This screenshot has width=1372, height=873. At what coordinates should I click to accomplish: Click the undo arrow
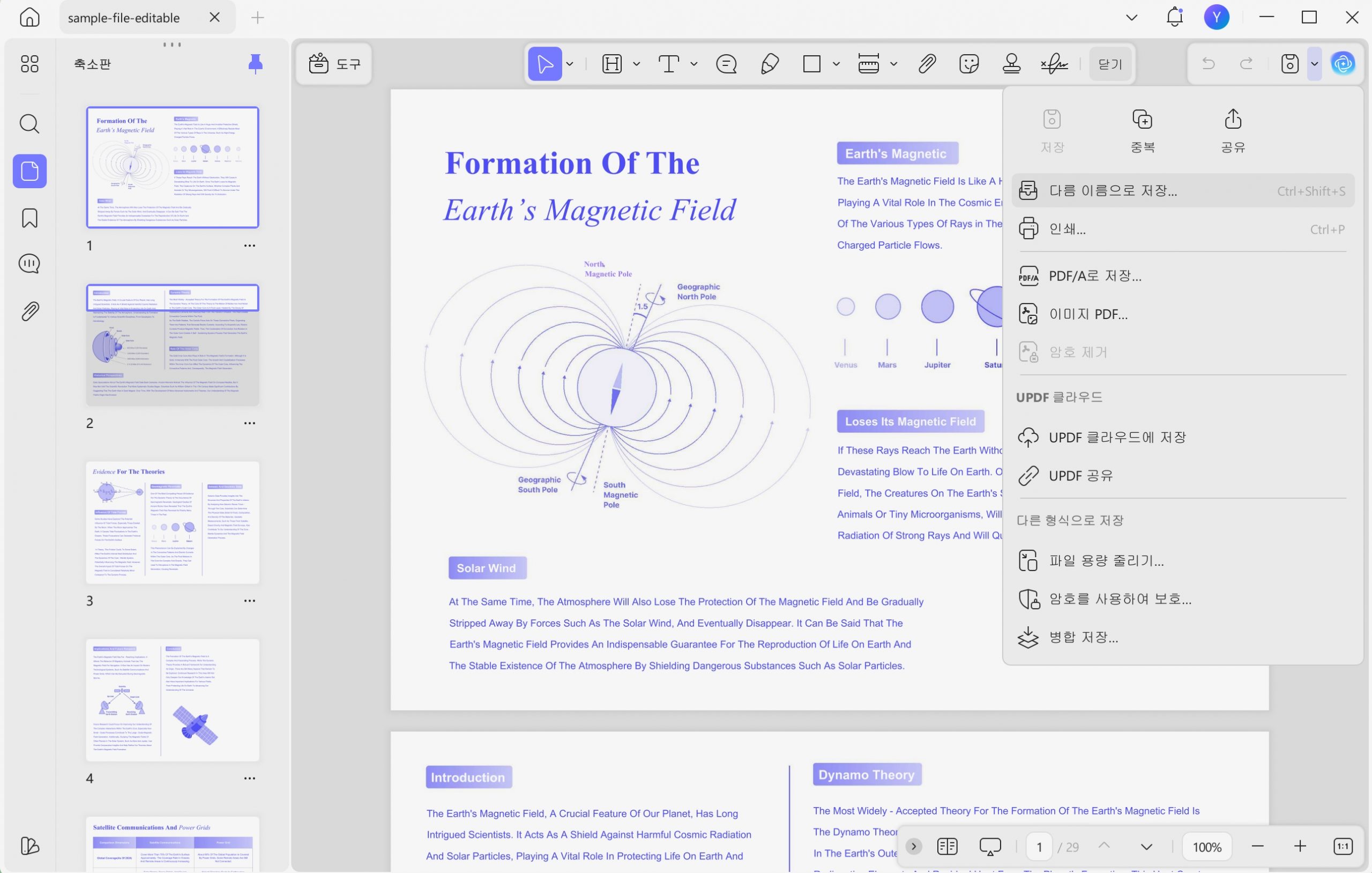tap(1208, 63)
